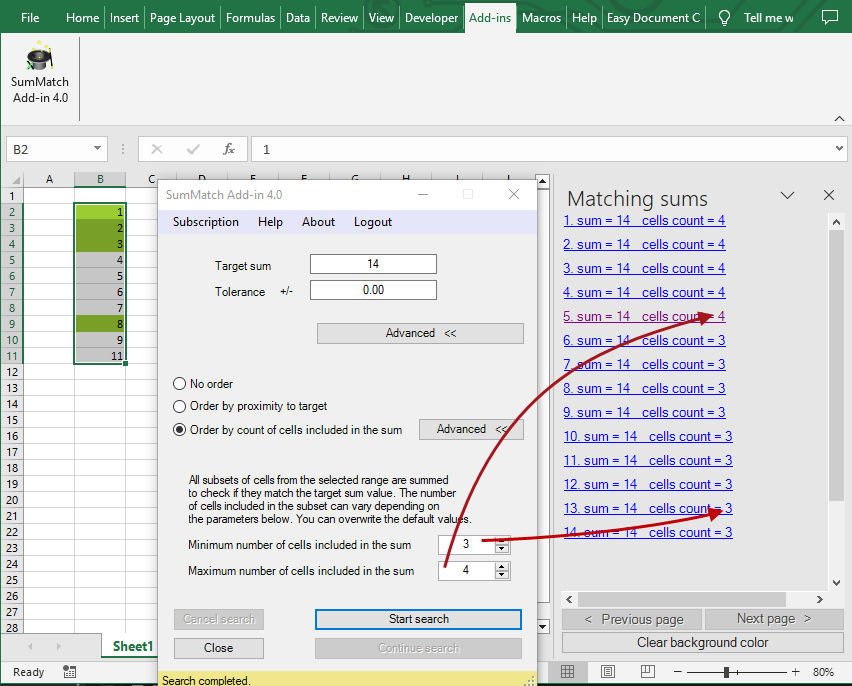Click the Select All corner triangle

pos(16,179)
